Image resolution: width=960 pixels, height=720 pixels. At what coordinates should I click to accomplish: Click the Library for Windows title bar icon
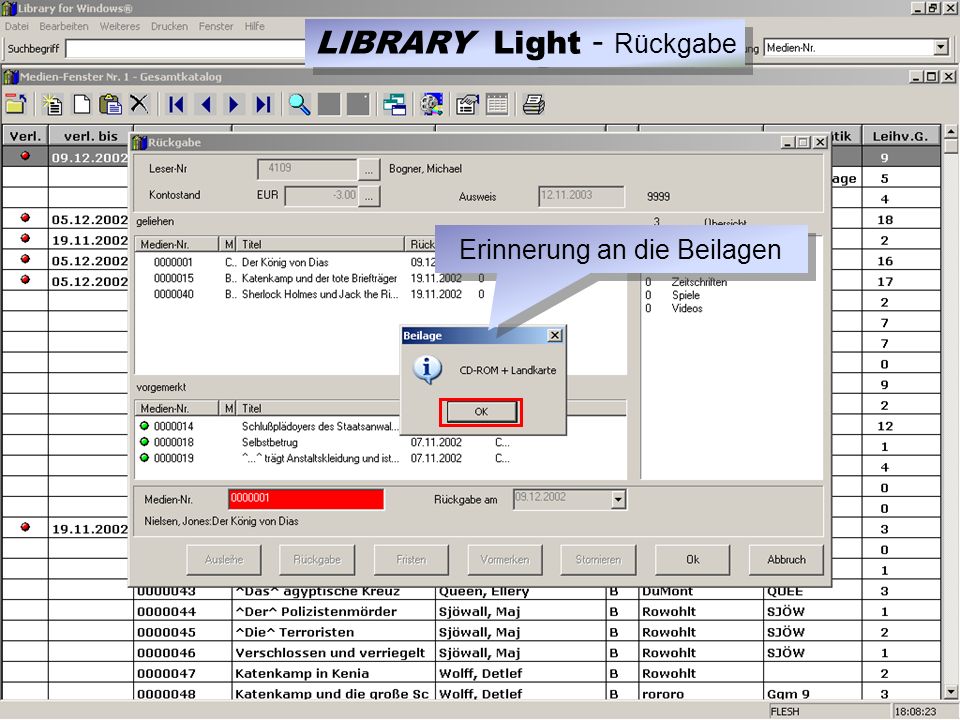pos(9,8)
